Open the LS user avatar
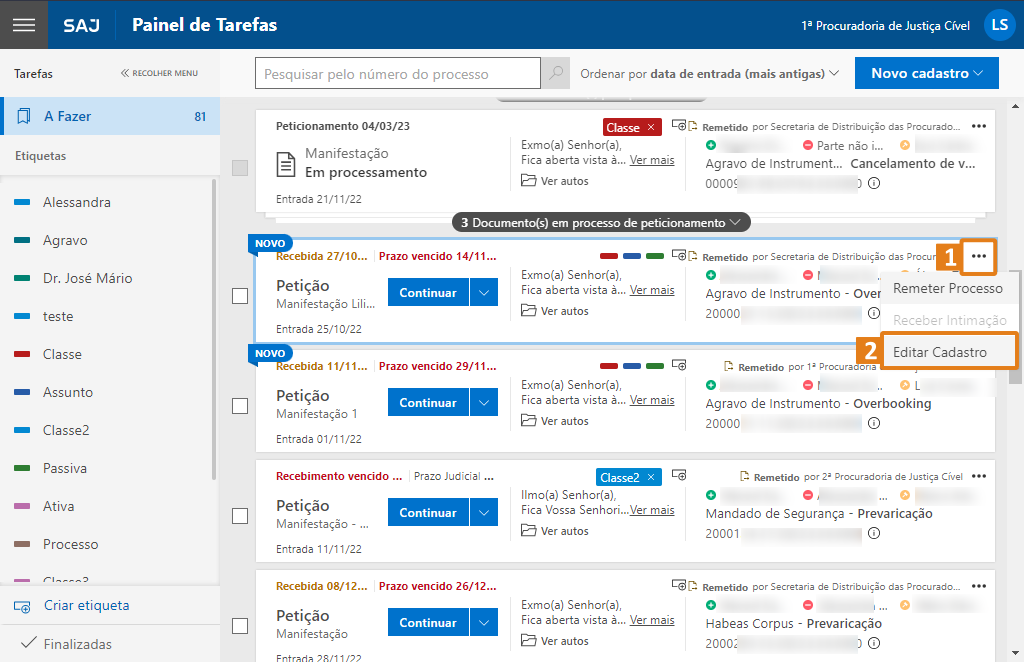The height and width of the screenshot is (662, 1024). [x=999, y=25]
